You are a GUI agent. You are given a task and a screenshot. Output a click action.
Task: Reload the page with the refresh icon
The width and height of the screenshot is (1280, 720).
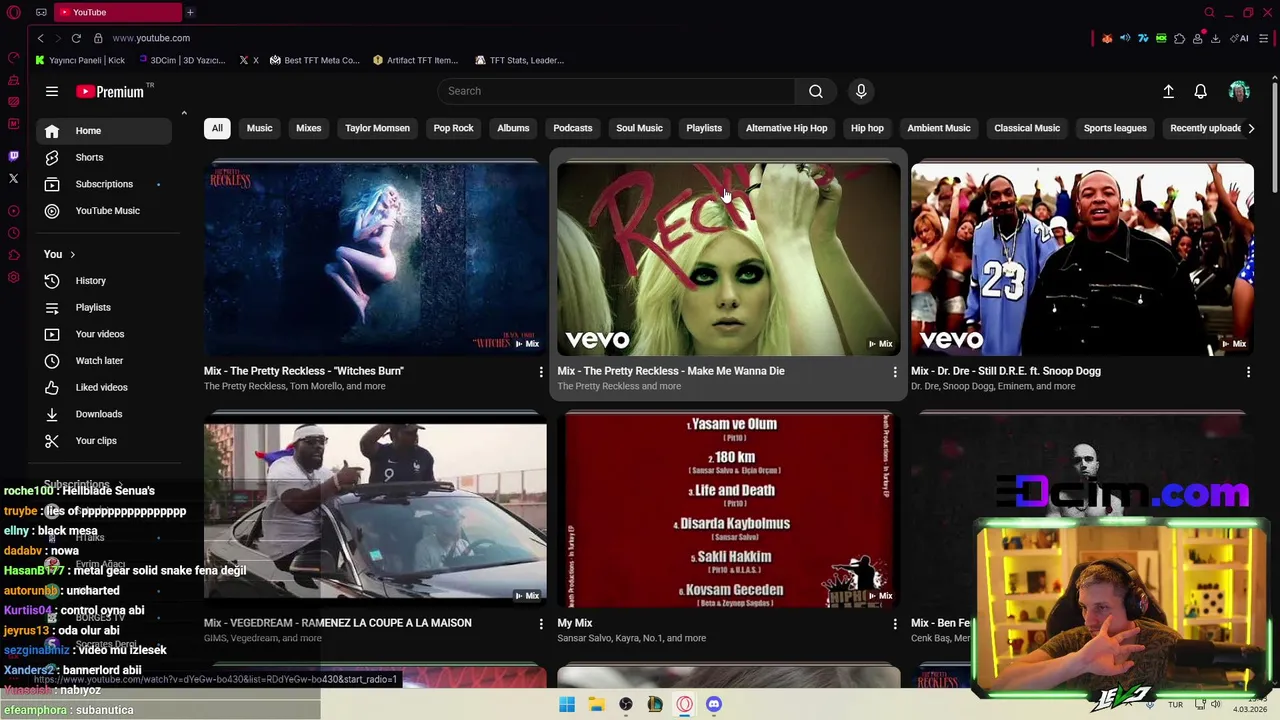[76, 38]
